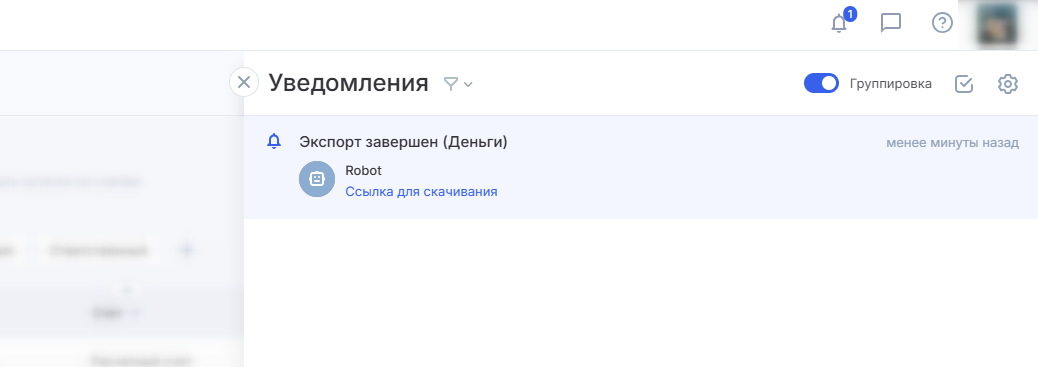
Task: Click the Группировка label
Action: tap(890, 83)
